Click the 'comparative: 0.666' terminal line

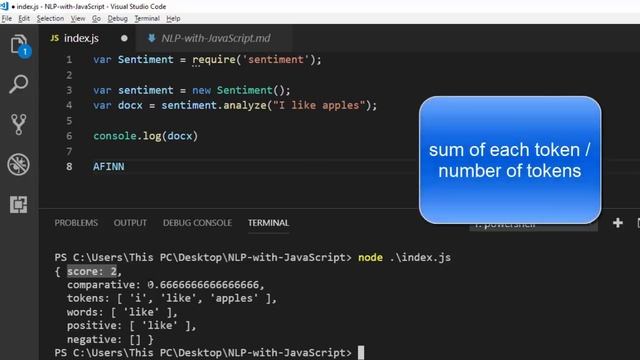(166, 285)
